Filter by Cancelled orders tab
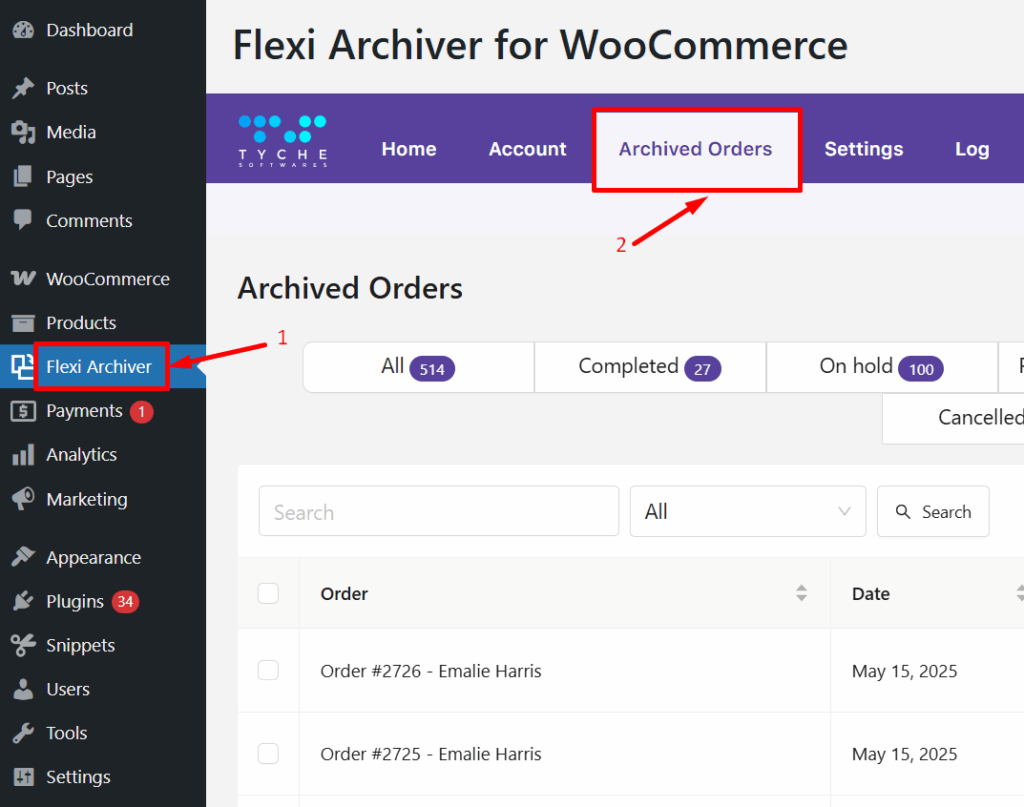The image size is (1024, 807). pos(953,418)
